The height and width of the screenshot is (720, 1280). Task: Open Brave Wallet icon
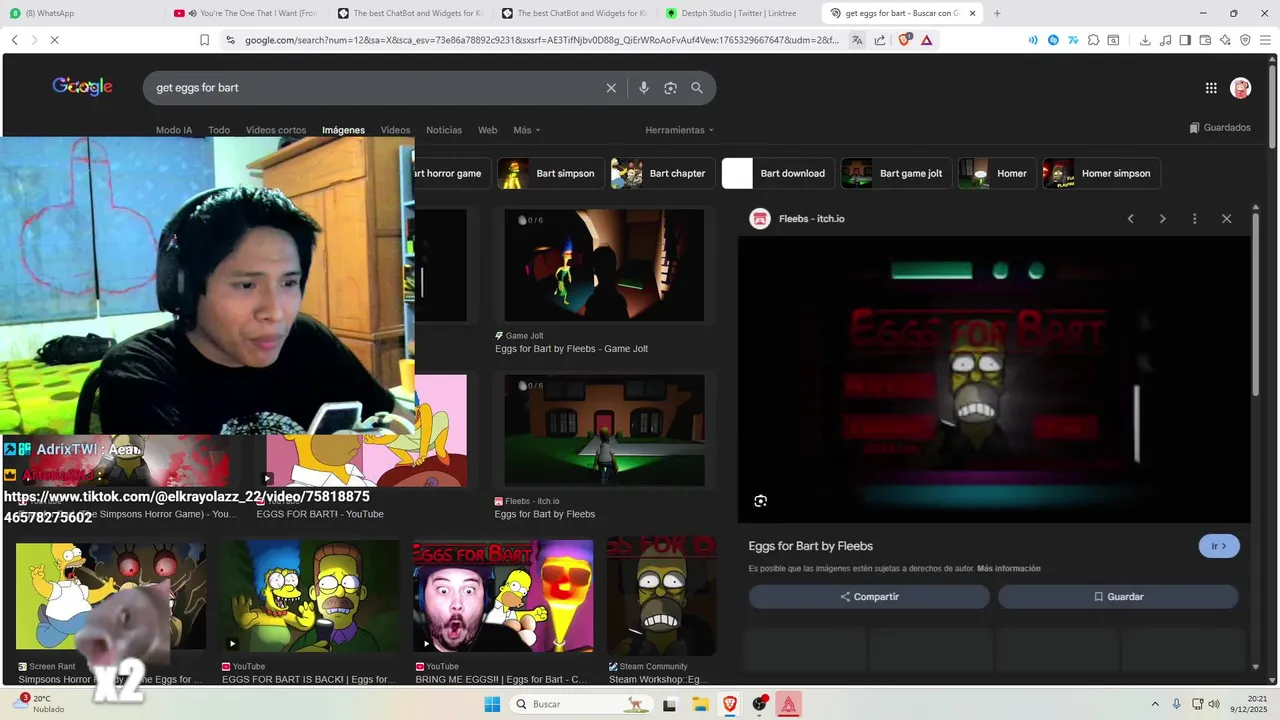click(x=1205, y=40)
